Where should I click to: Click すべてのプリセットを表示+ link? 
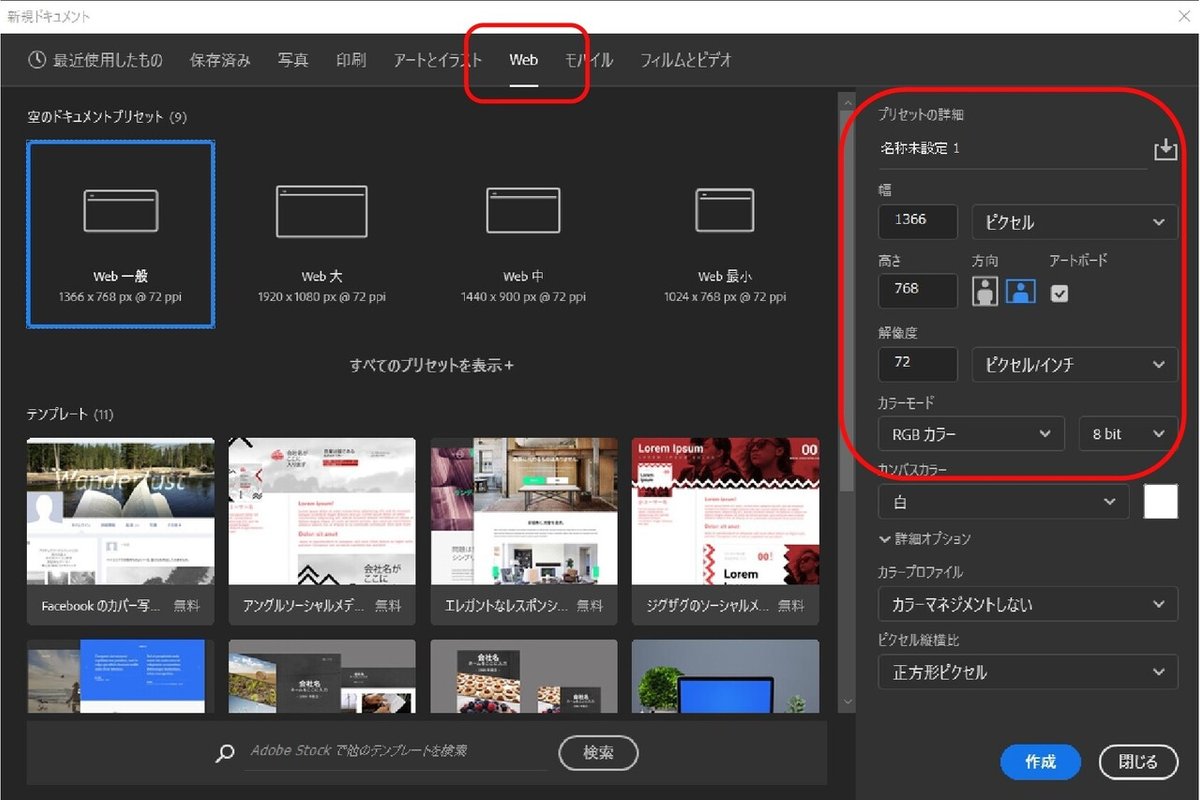tap(432, 365)
